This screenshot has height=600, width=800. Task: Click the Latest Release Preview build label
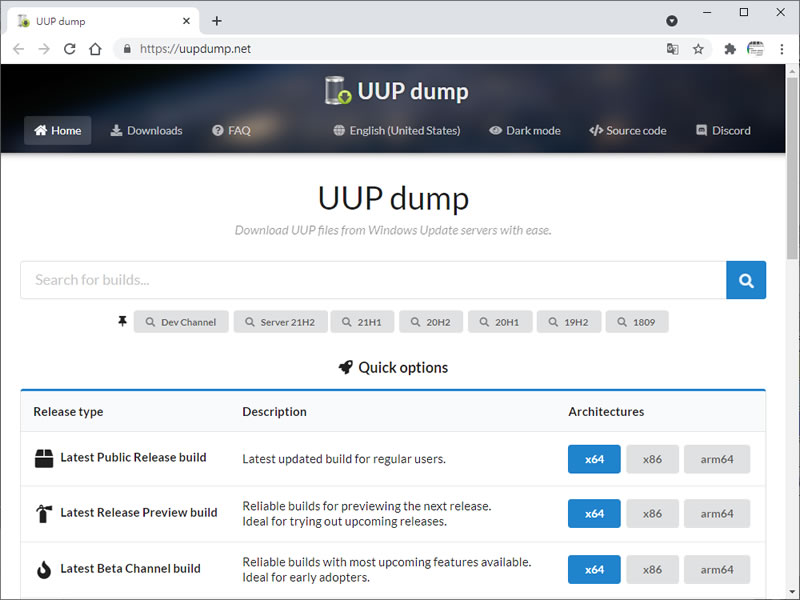click(x=139, y=513)
